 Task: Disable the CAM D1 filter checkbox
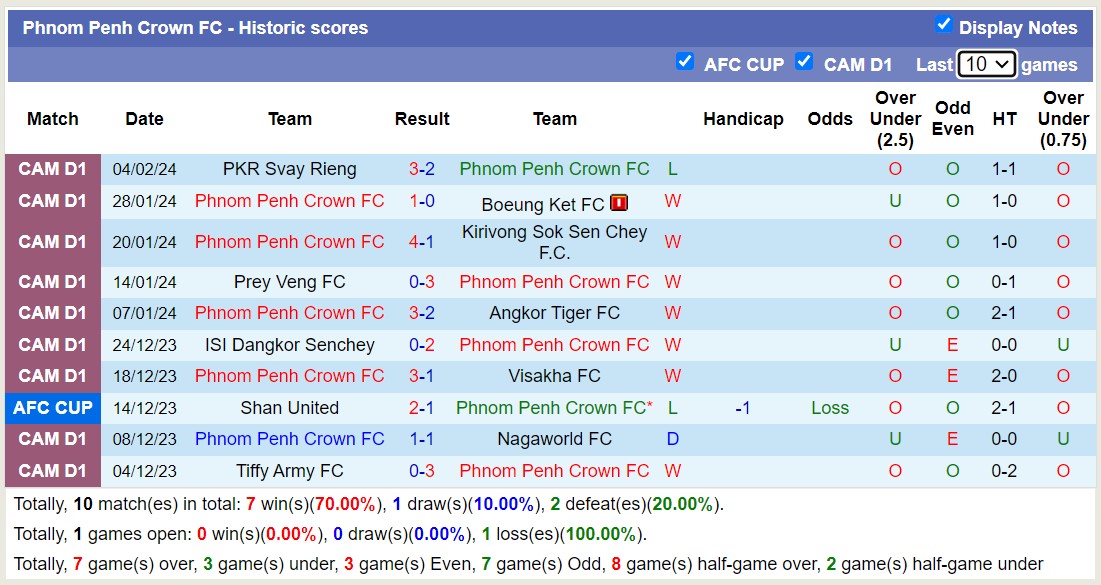(804, 61)
